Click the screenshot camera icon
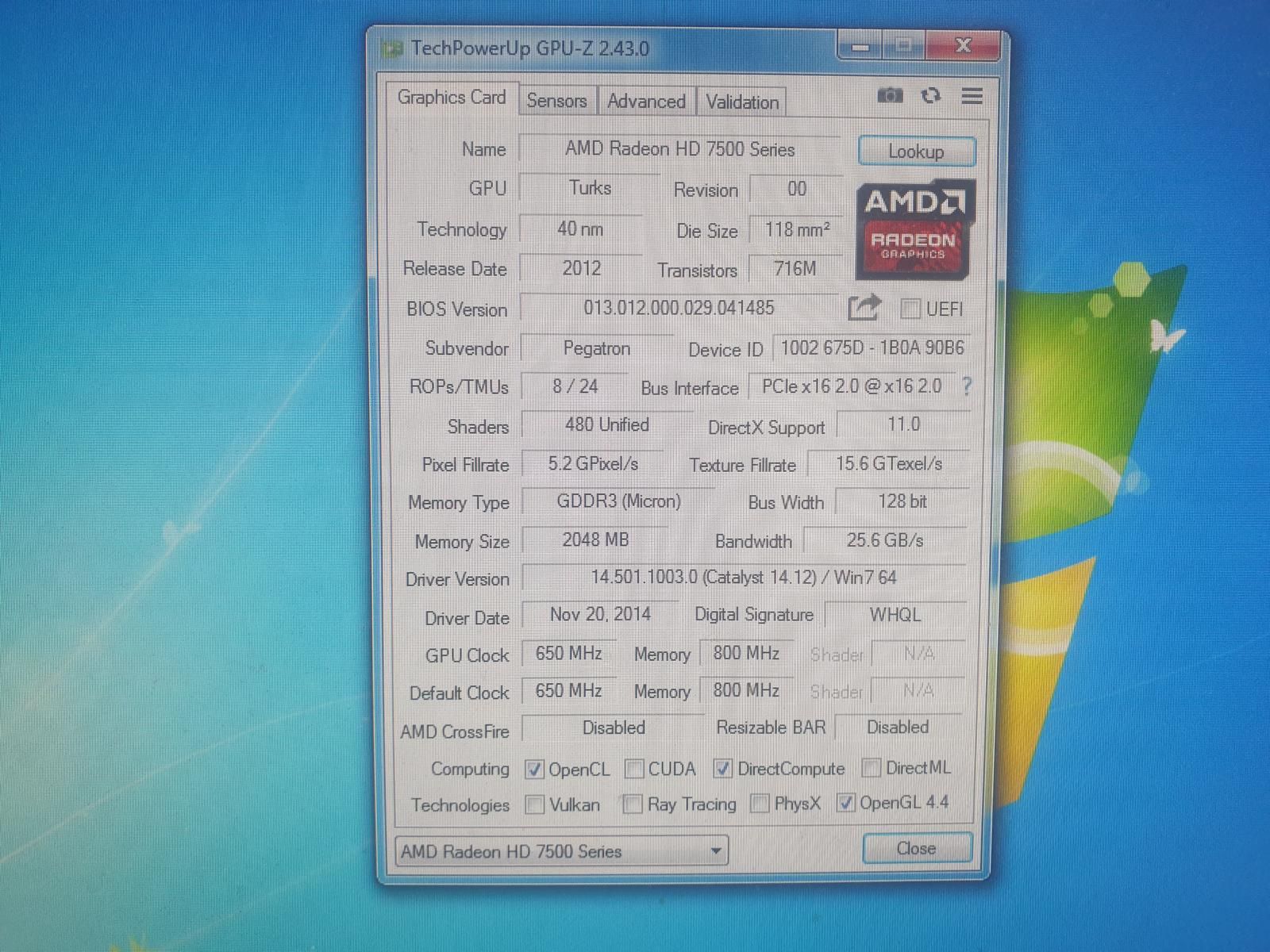Screen dimensions: 1270x952 [x=890, y=96]
